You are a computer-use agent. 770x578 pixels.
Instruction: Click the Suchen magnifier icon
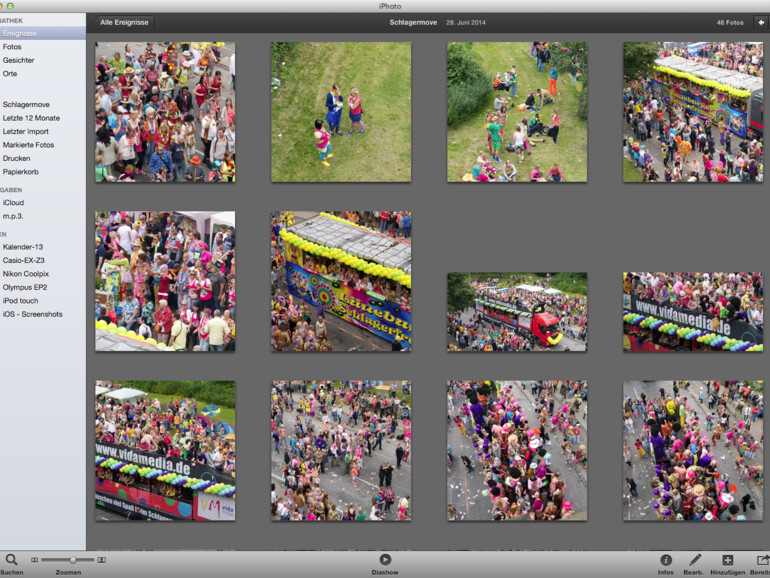[x=11, y=559]
